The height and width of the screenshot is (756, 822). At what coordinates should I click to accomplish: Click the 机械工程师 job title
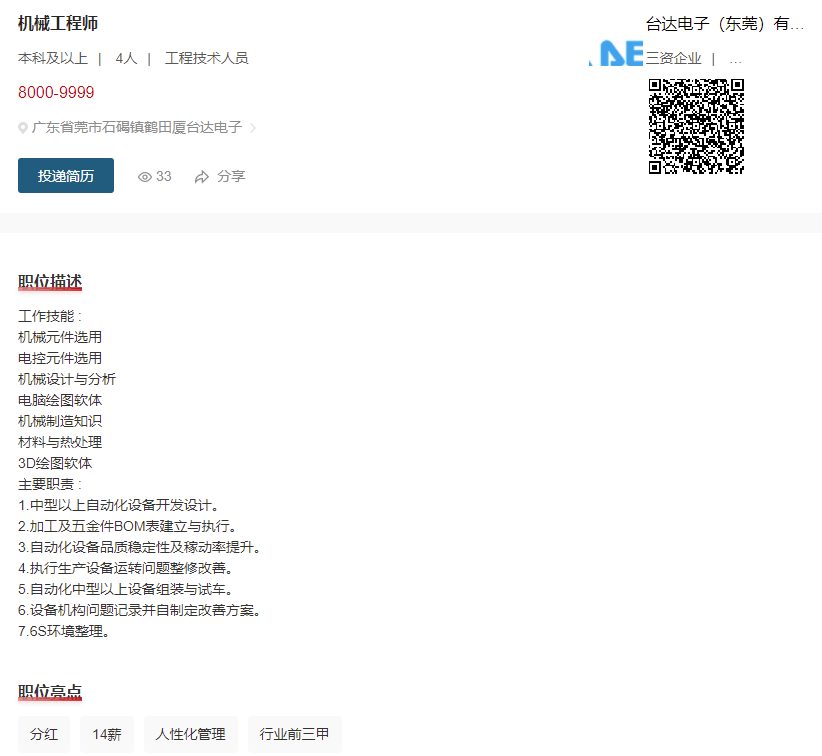pyautogui.click(x=58, y=24)
